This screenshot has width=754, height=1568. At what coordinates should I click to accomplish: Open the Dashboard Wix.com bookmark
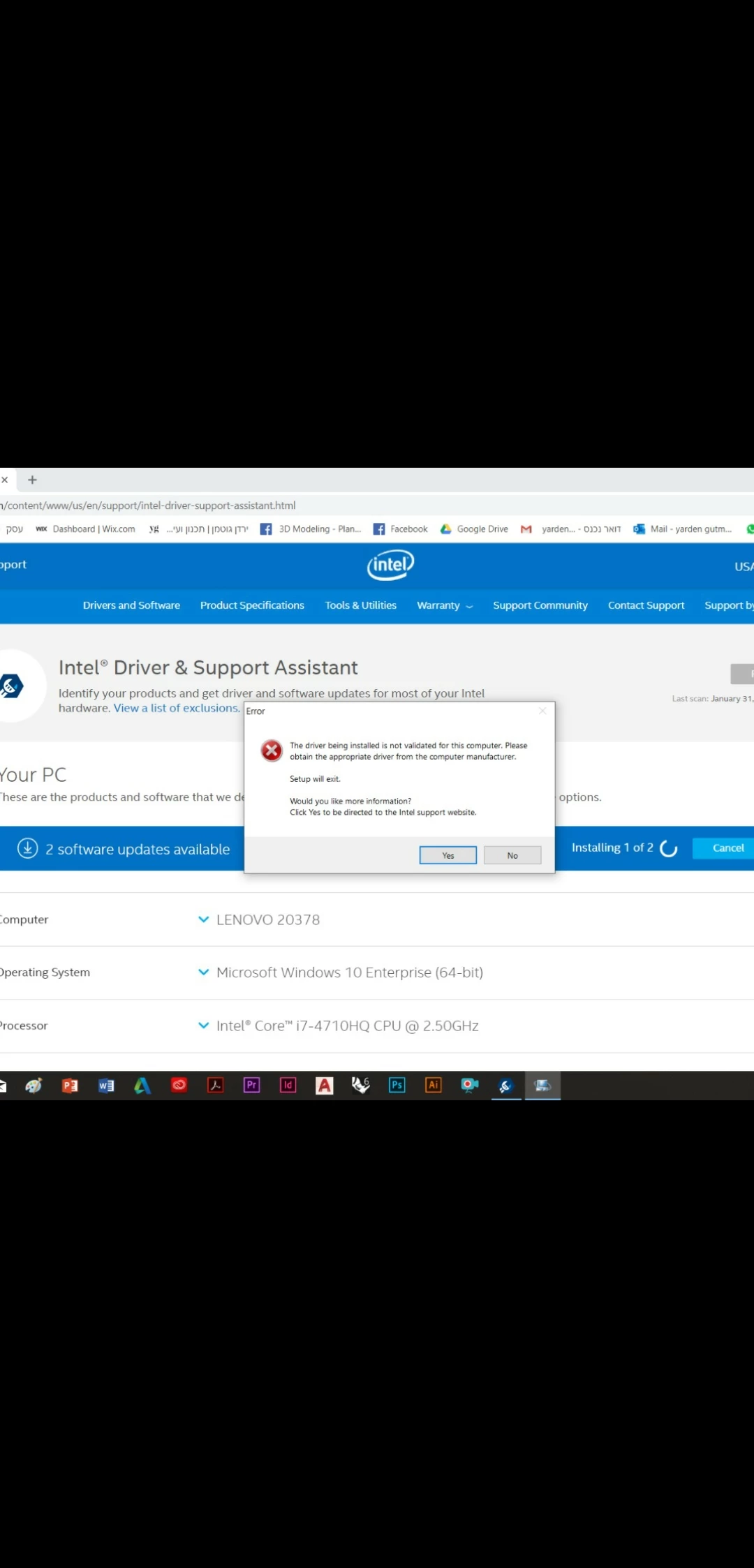[x=86, y=529]
